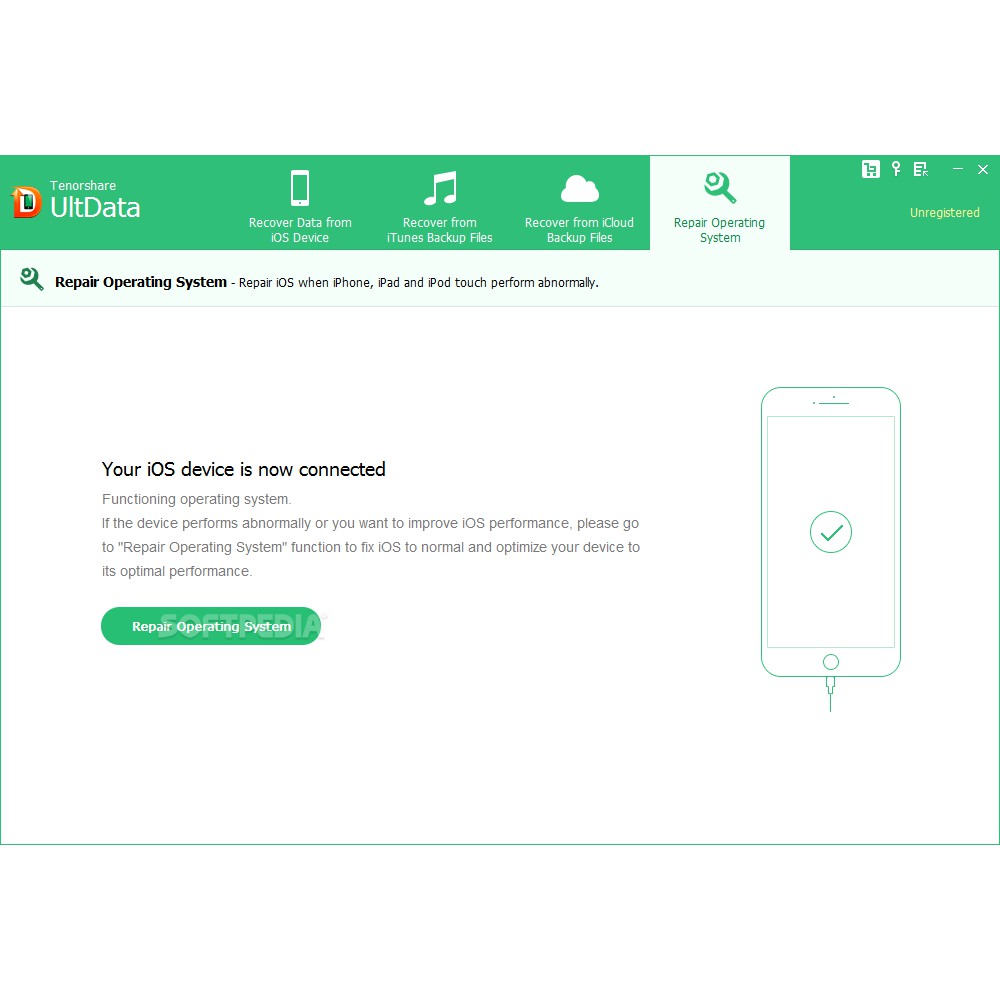
Task: Open Recover from iTunes Backup Files tab
Action: click(x=439, y=230)
